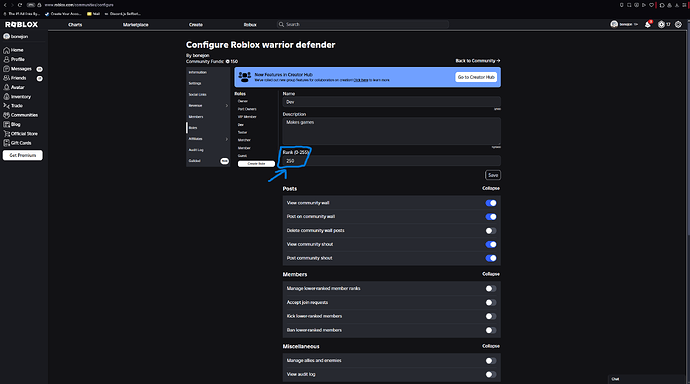Click the role Name input field
This screenshot has height=384, width=690.
pyautogui.click(x=391, y=102)
